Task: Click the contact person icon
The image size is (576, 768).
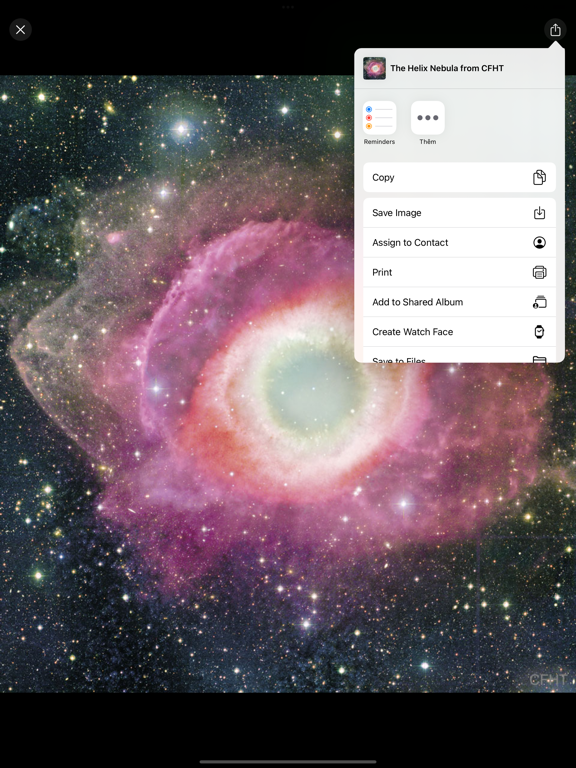Action: pyautogui.click(x=539, y=242)
